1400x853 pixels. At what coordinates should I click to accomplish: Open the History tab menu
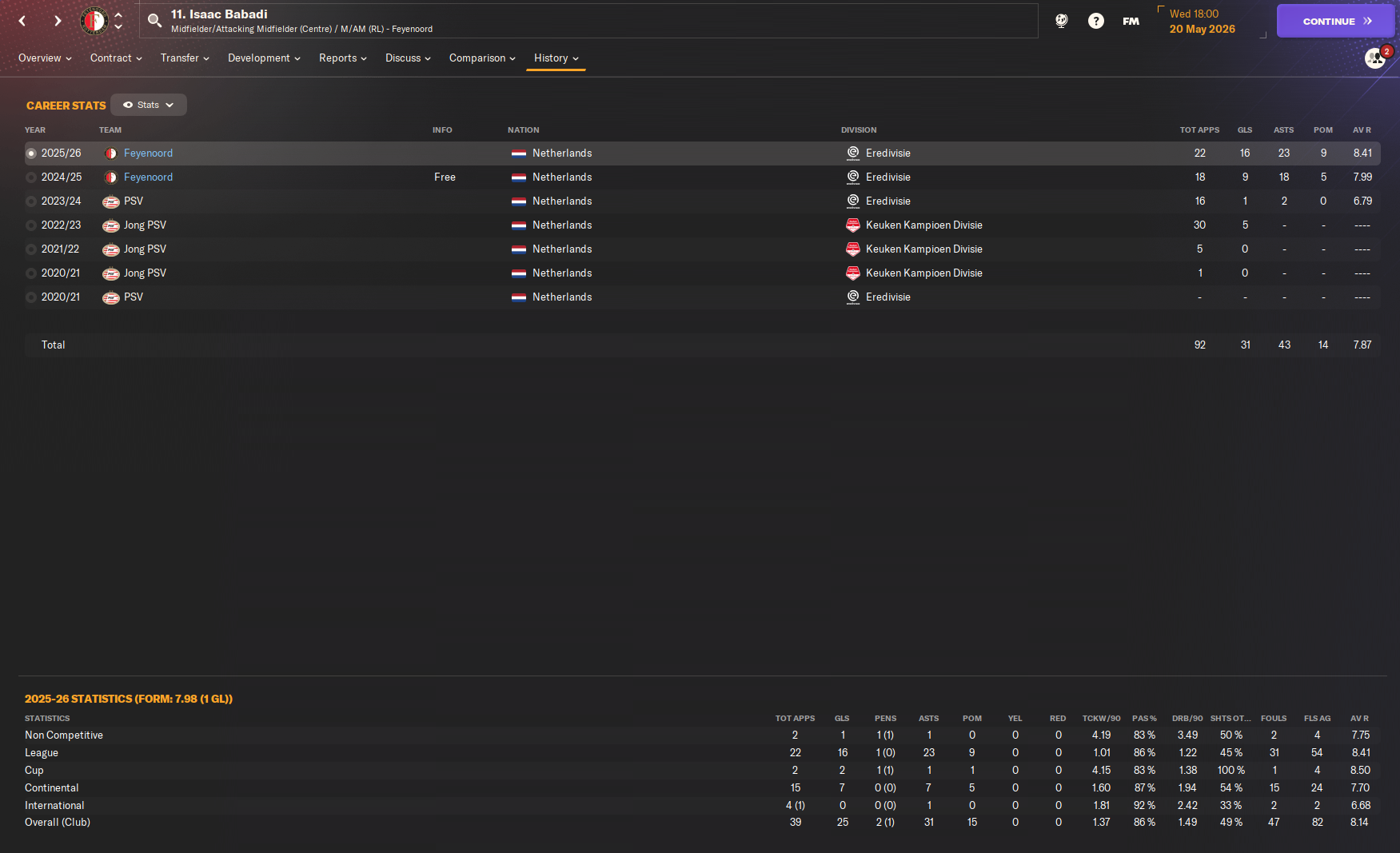point(556,58)
